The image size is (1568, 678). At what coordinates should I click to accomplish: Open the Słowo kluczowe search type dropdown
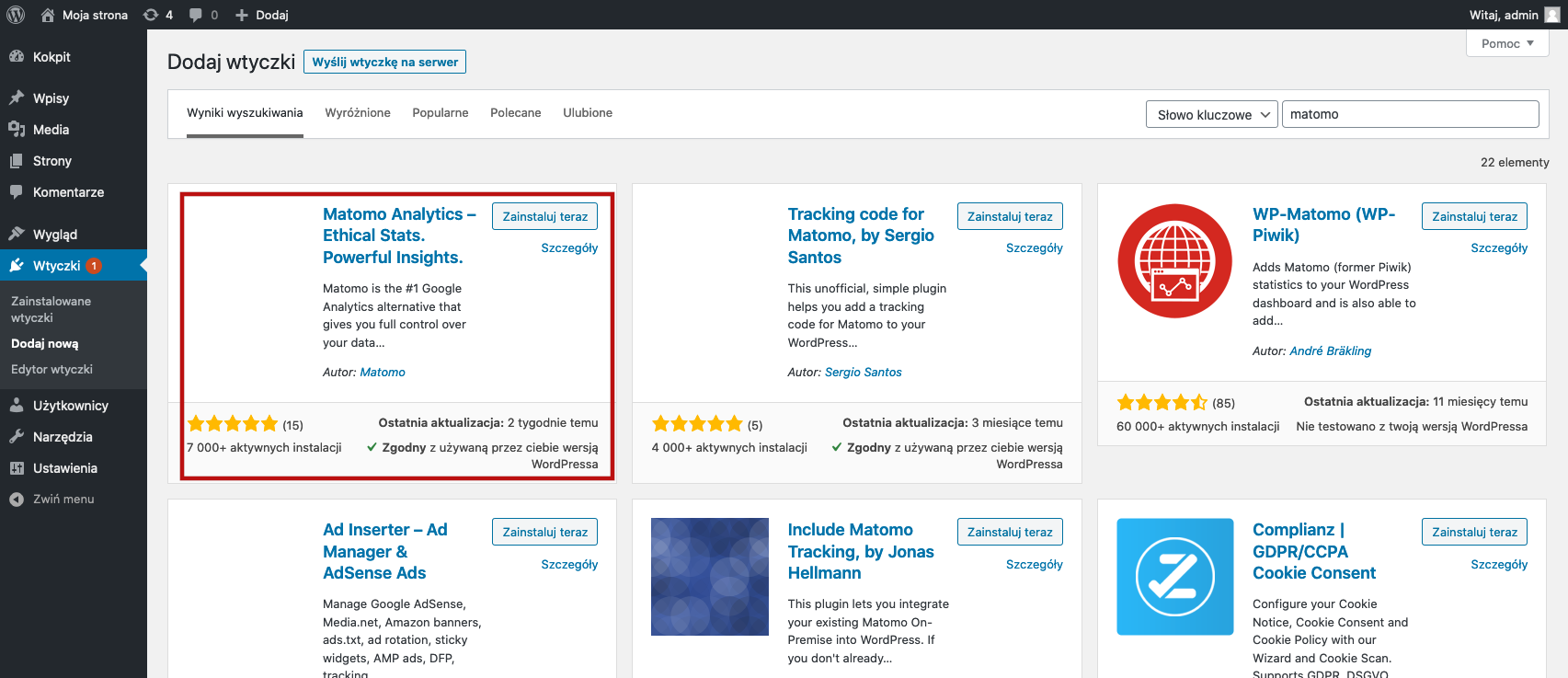[x=1211, y=114]
